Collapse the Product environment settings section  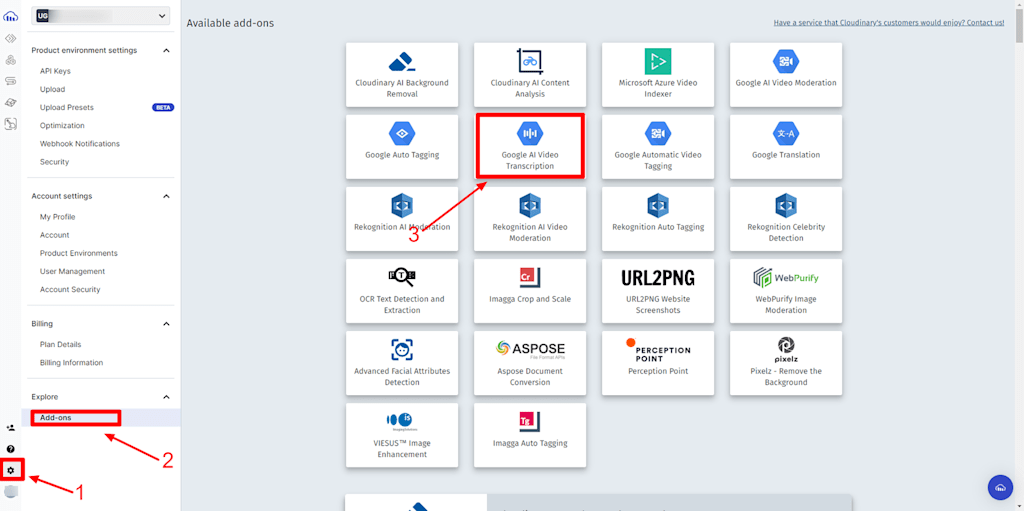(x=166, y=50)
